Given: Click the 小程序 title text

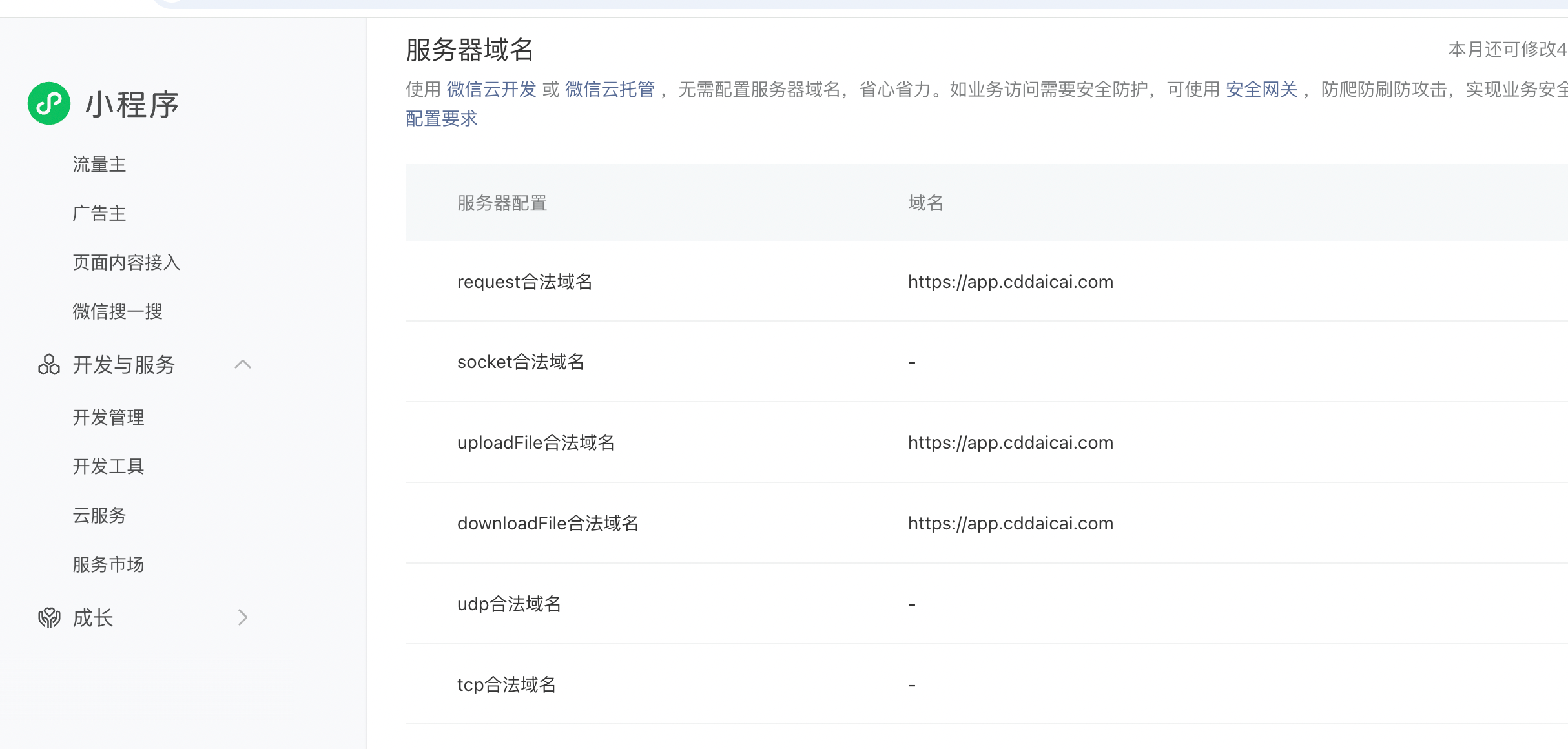Looking at the screenshot, I should [x=132, y=105].
